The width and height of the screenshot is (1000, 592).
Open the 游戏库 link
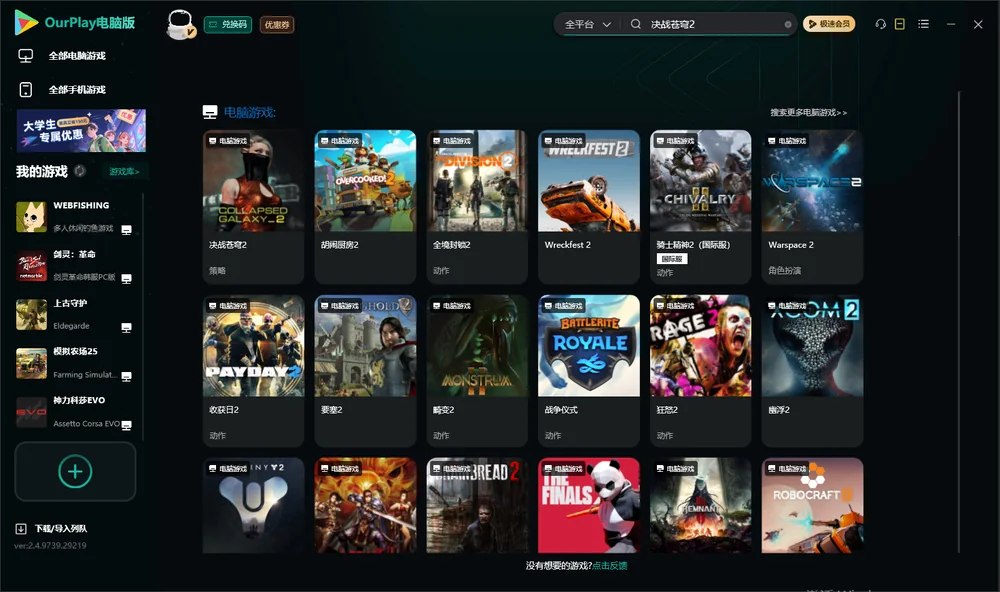[124, 172]
